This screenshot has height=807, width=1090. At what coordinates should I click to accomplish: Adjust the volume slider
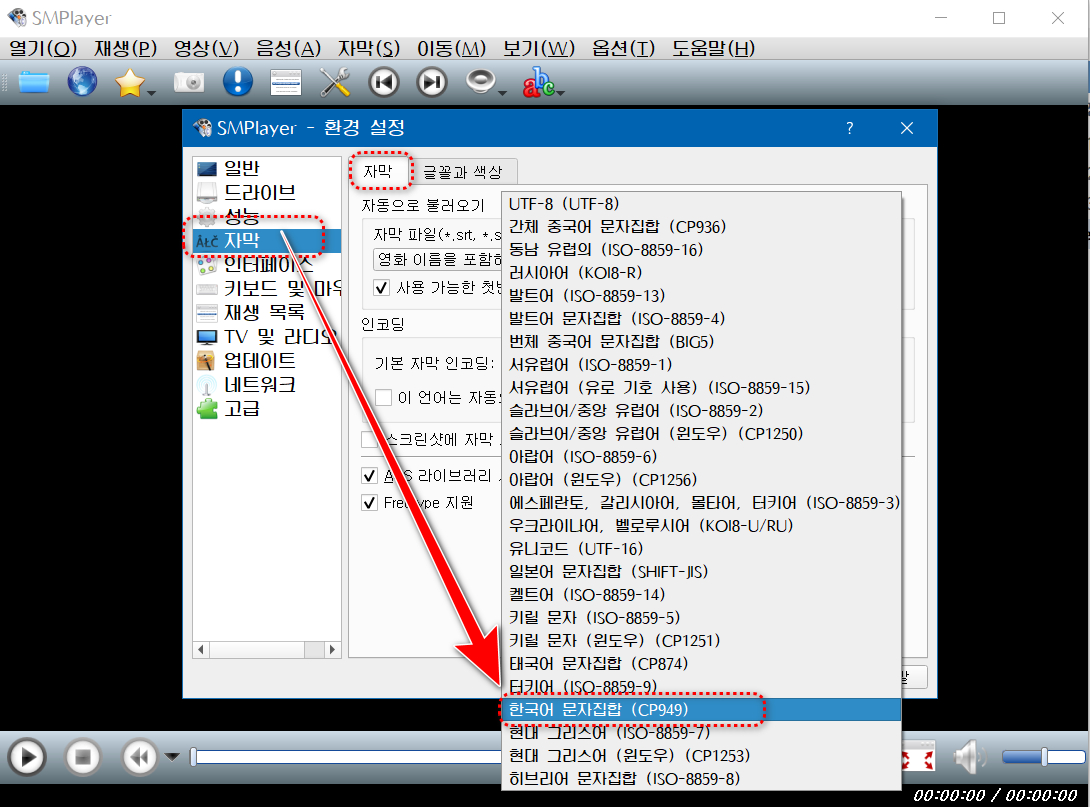point(1043,757)
